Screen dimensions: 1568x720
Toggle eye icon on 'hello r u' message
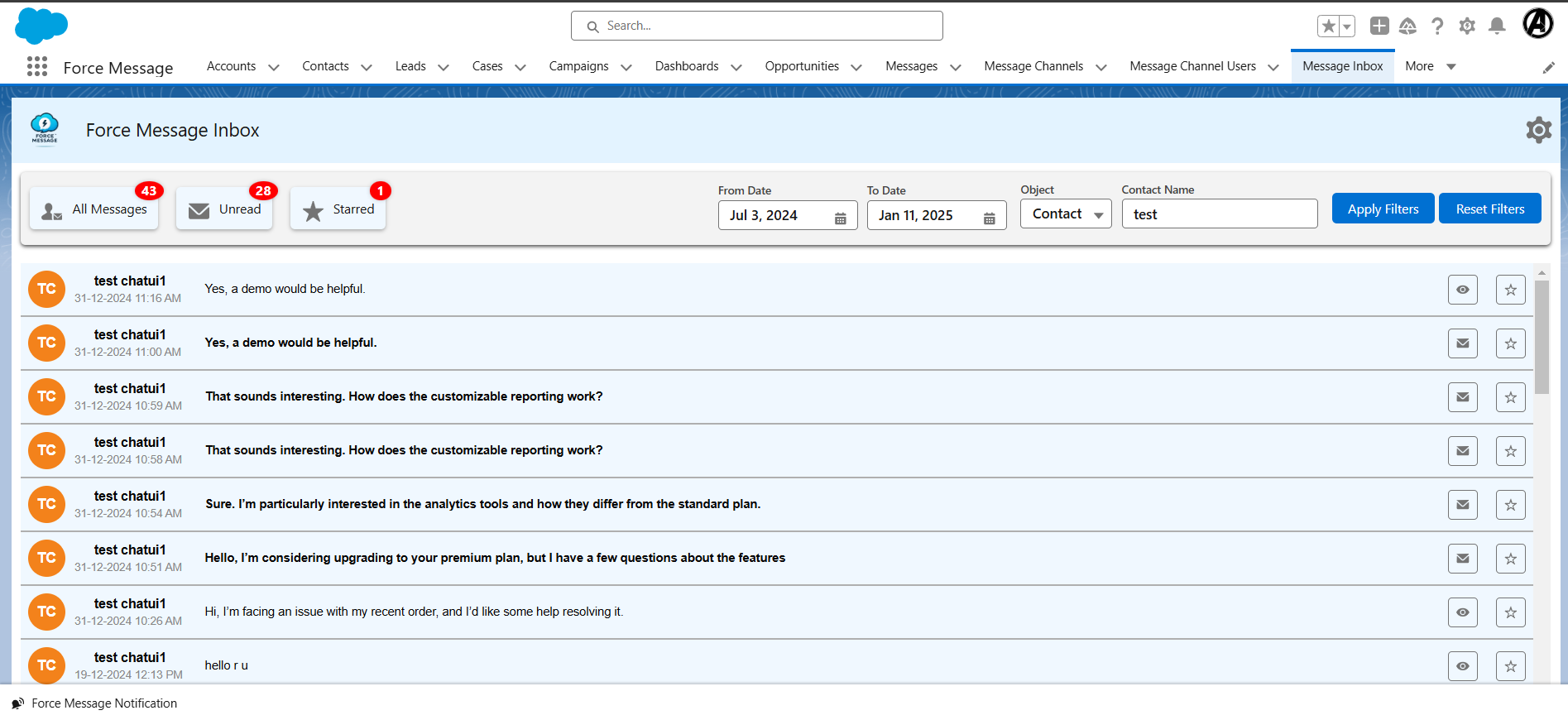pos(1462,666)
